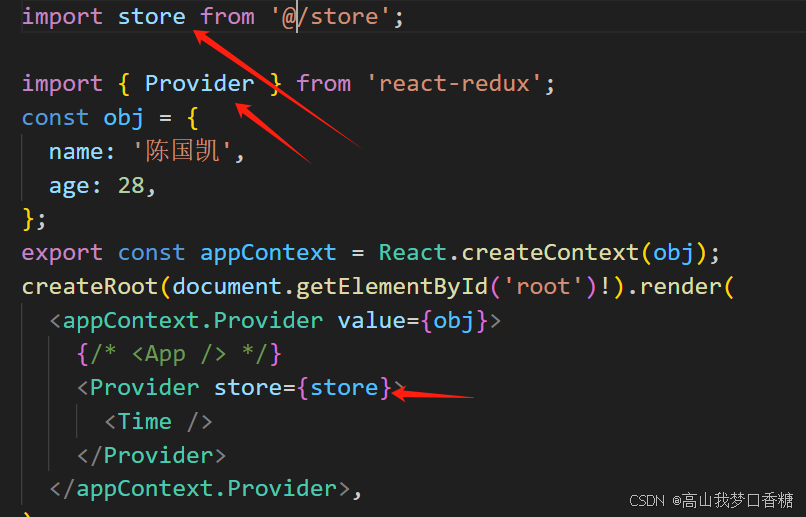Click the Time component tag
The width and height of the screenshot is (806, 517).
coord(158,422)
